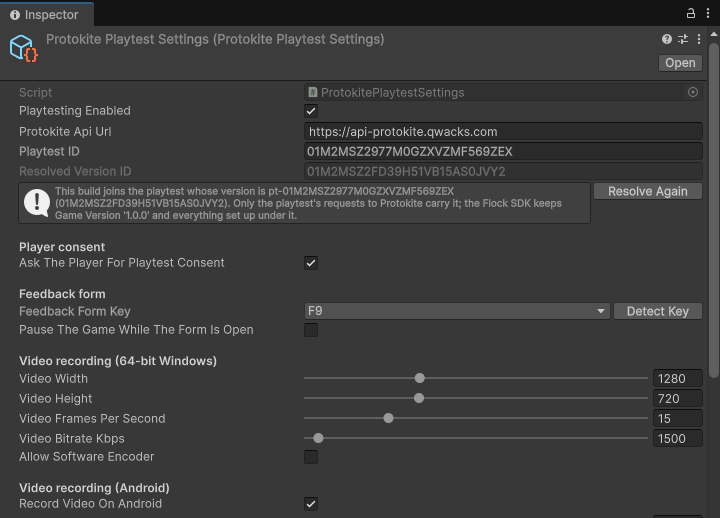
Task: Click the Resolved Version ID field
Action: click(503, 171)
